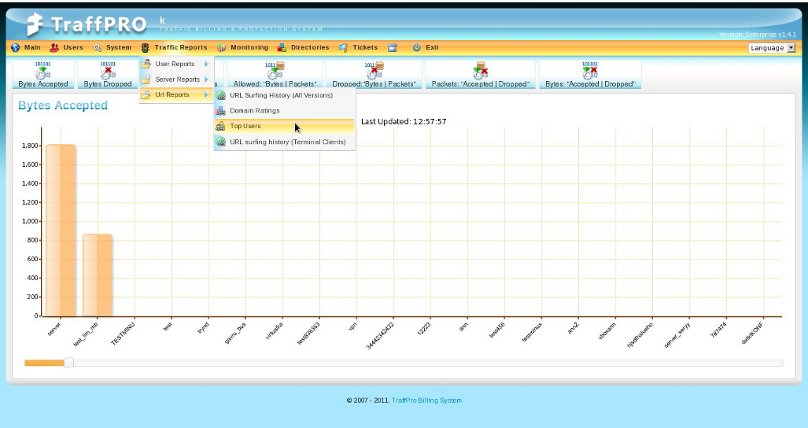The width and height of the screenshot is (808, 428).
Task: Open the Monitoring menu
Action: 241,47
